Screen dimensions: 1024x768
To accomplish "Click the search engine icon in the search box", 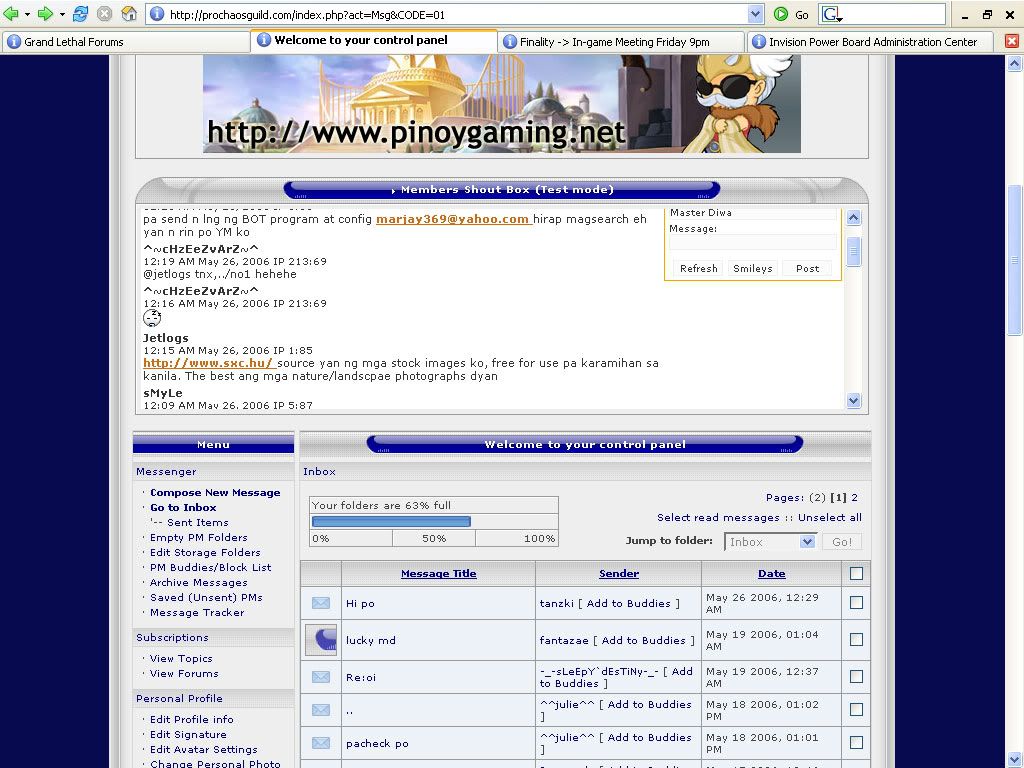I will pyautogui.click(x=831, y=14).
